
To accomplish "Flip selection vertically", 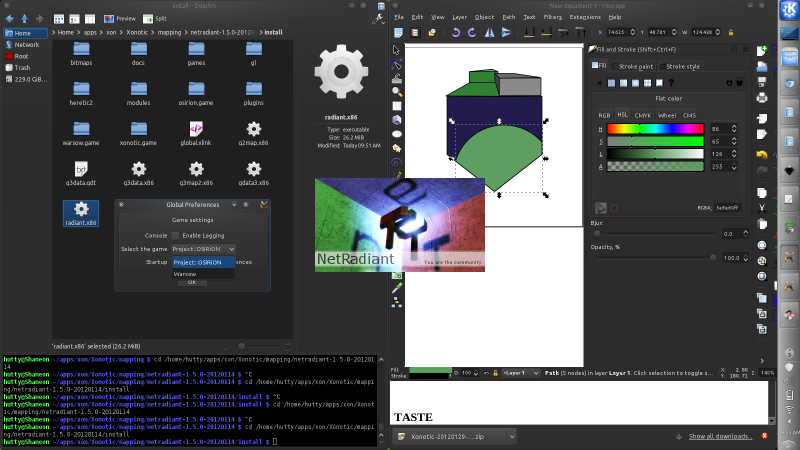I will click(506, 32).
